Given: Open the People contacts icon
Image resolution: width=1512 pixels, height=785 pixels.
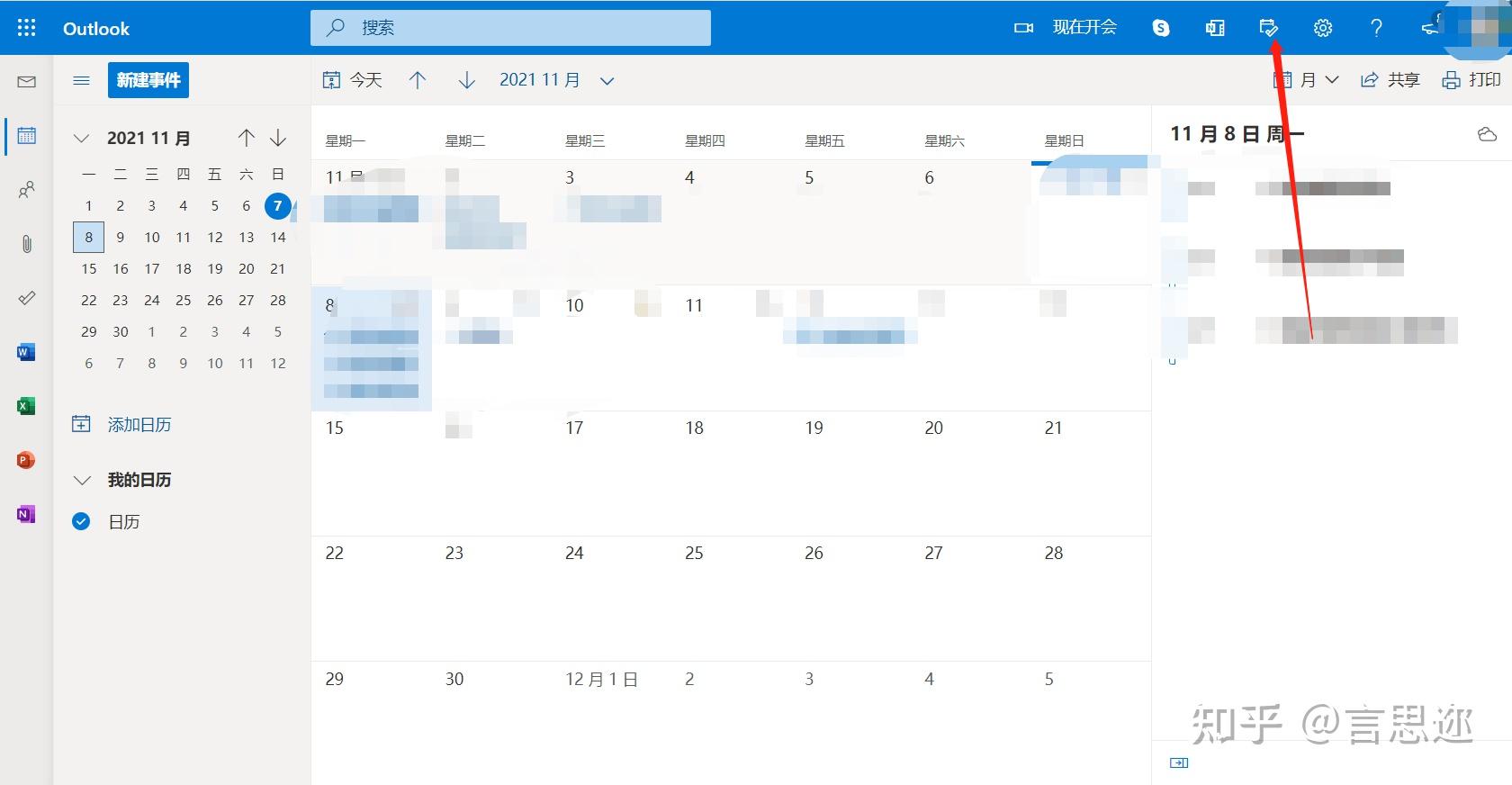Looking at the screenshot, I should pos(27,190).
